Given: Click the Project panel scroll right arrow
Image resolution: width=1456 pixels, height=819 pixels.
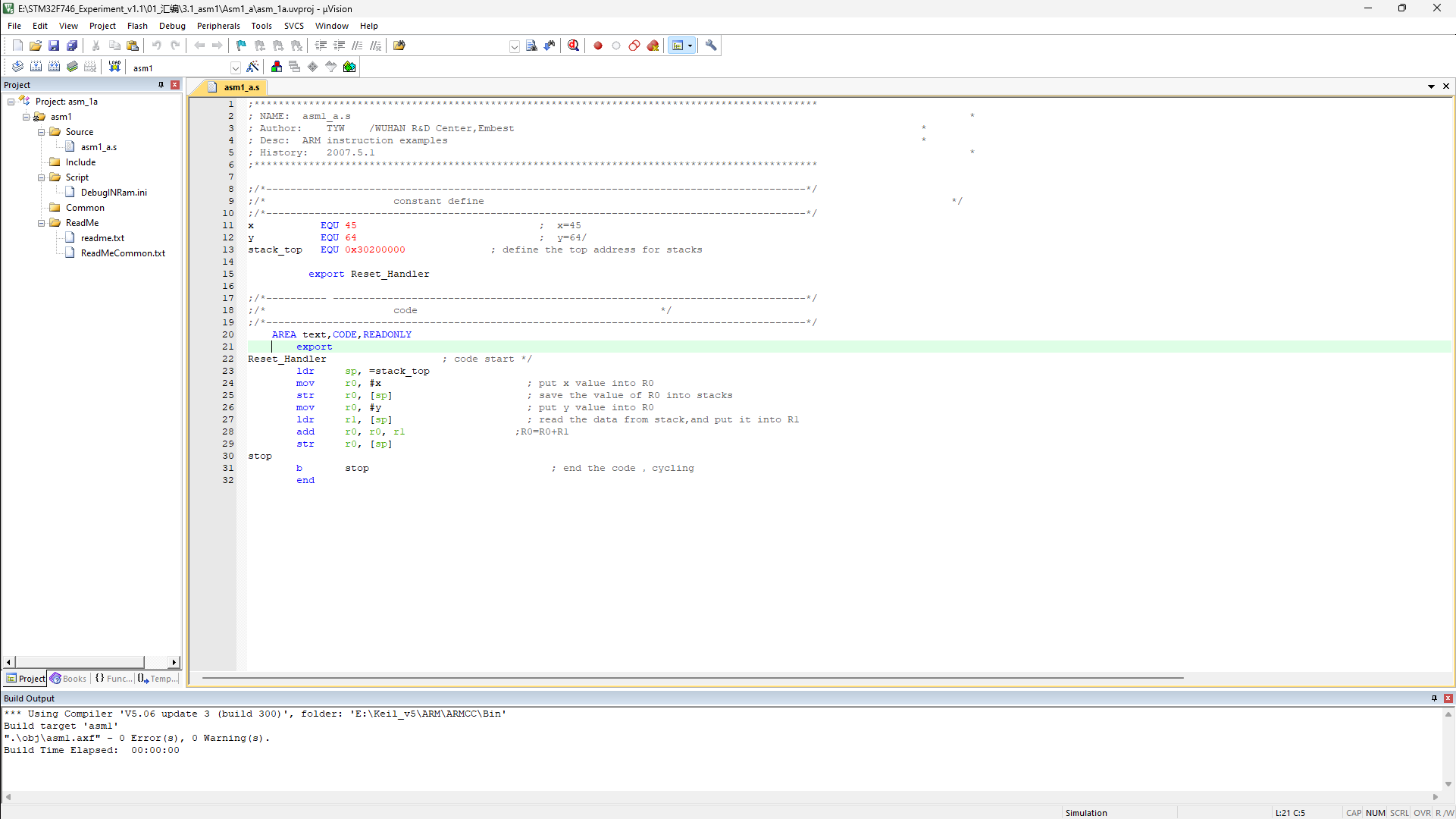Looking at the screenshot, I should 174,662.
